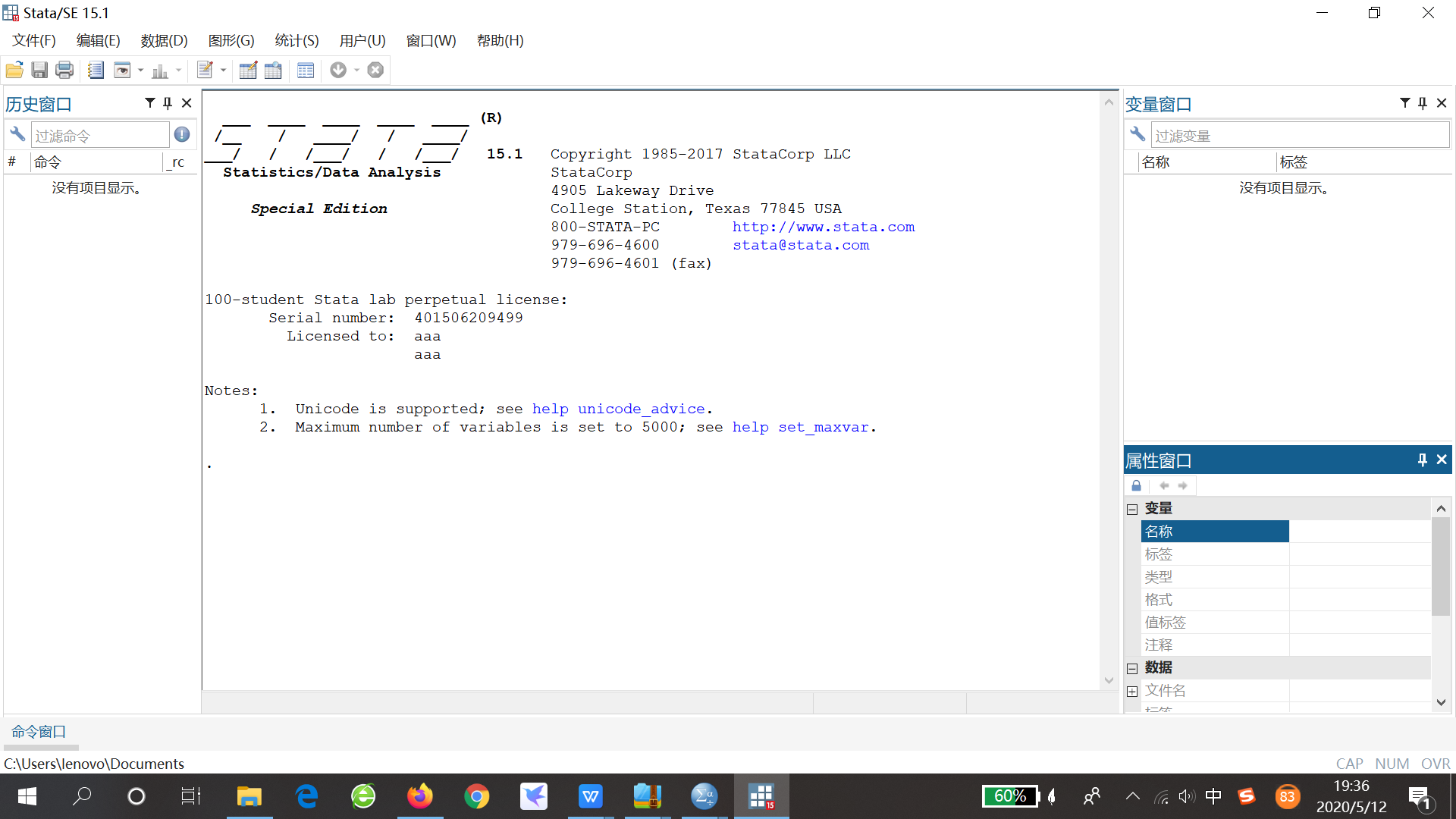This screenshot has width=1456, height=819.
Task: Click the wrench icon in Variables window
Action: (x=1137, y=135)
